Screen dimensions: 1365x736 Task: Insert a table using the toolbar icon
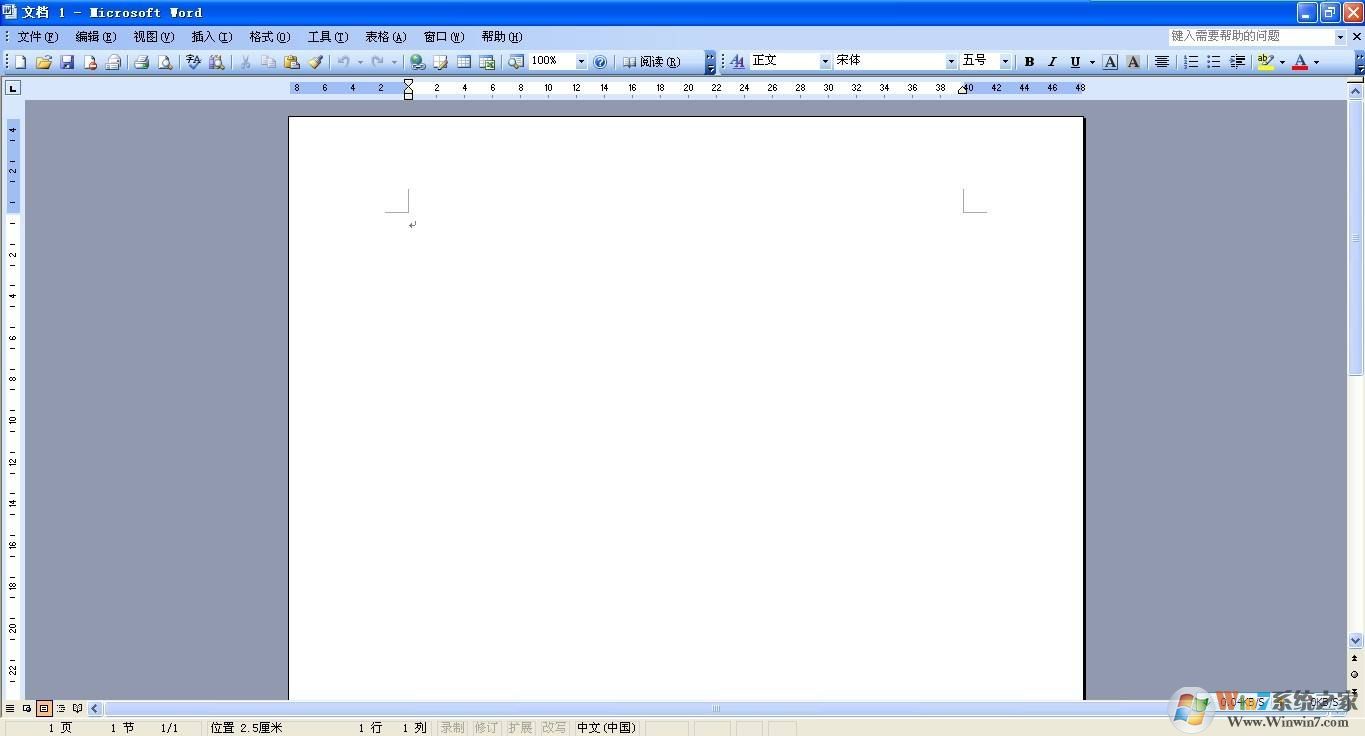tap(464, 61)
